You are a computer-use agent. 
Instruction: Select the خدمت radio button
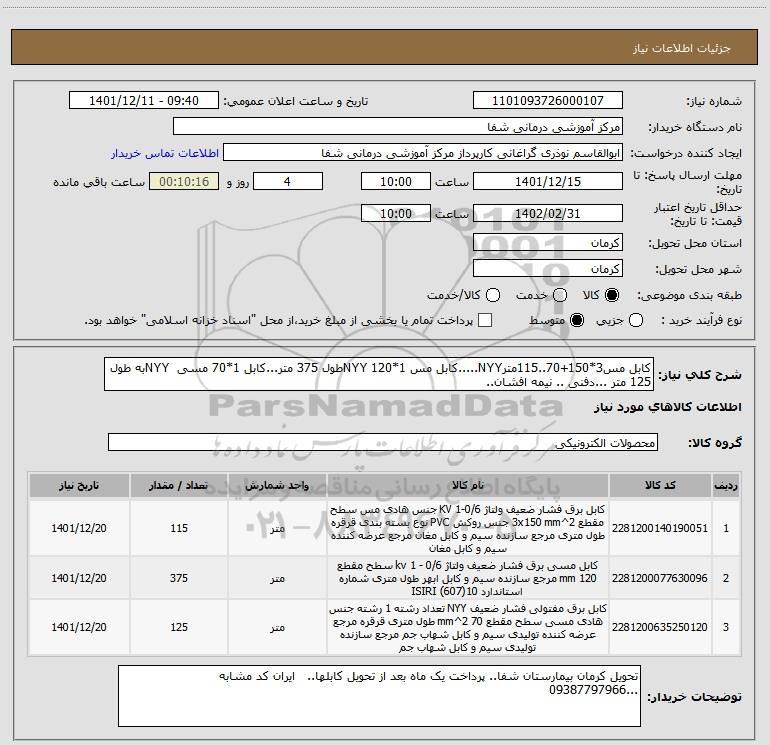point(560,295)
